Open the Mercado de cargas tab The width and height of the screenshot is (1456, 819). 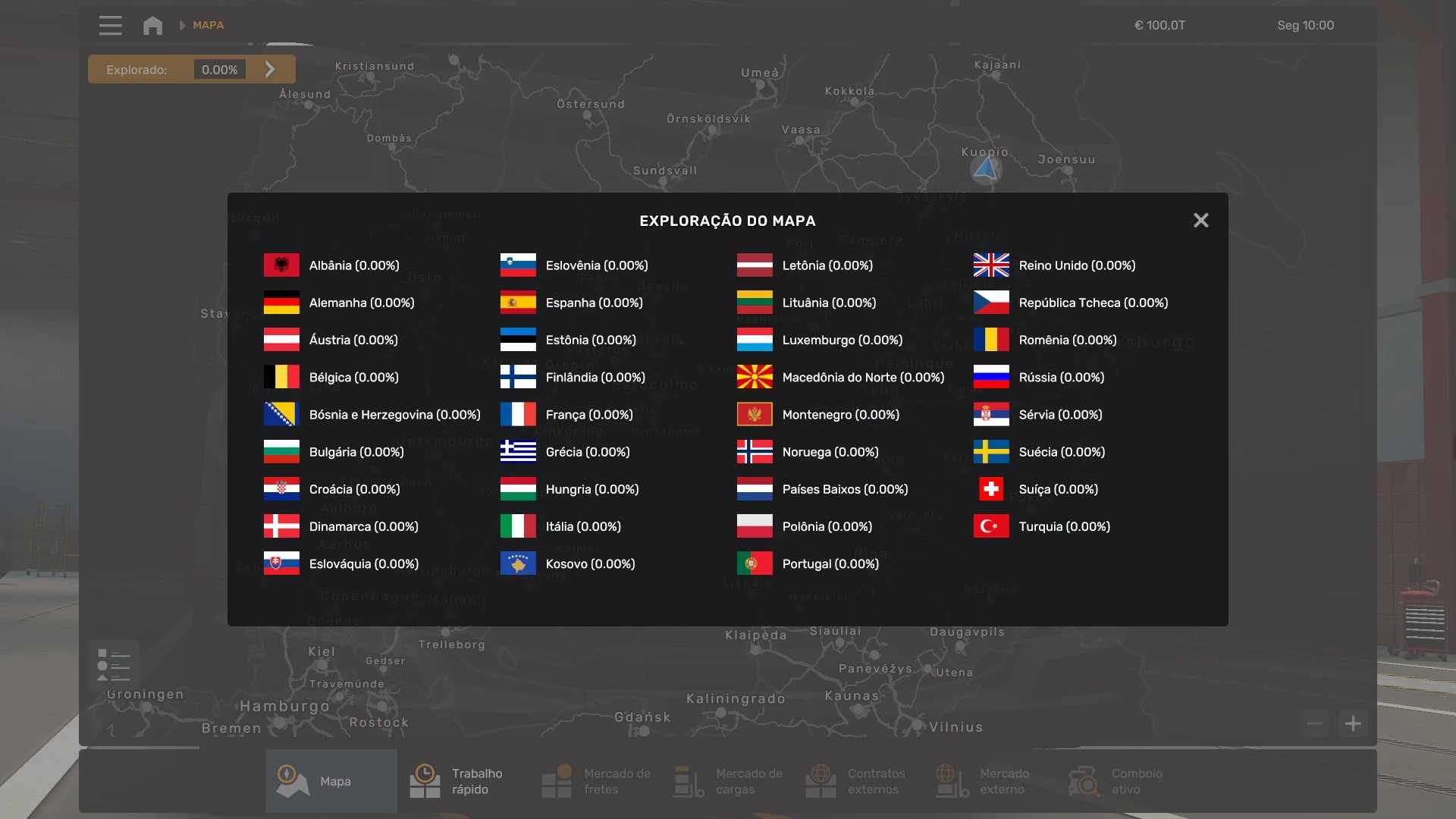[x=727, y=781]
